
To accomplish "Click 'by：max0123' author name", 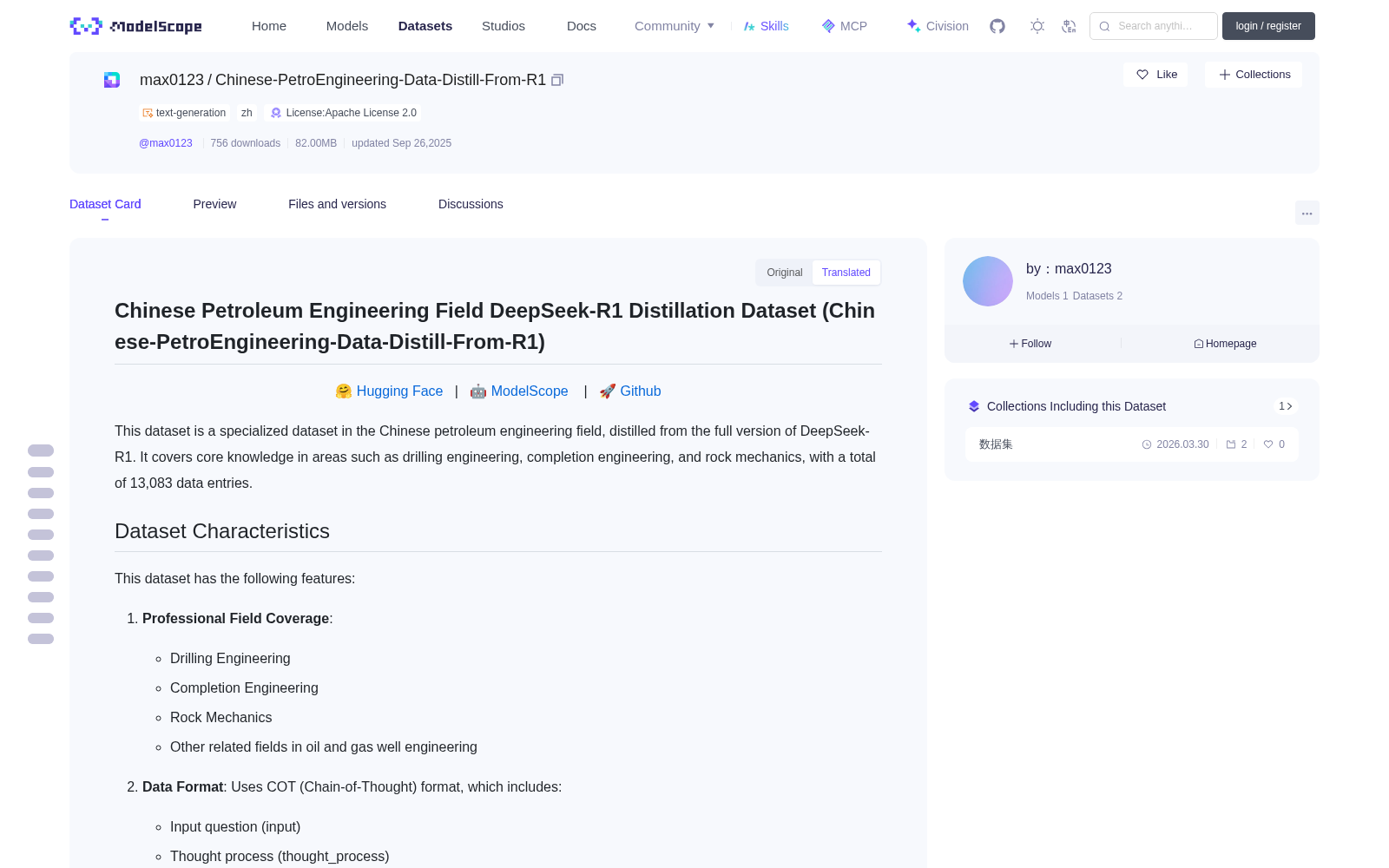I will 1069,269.
